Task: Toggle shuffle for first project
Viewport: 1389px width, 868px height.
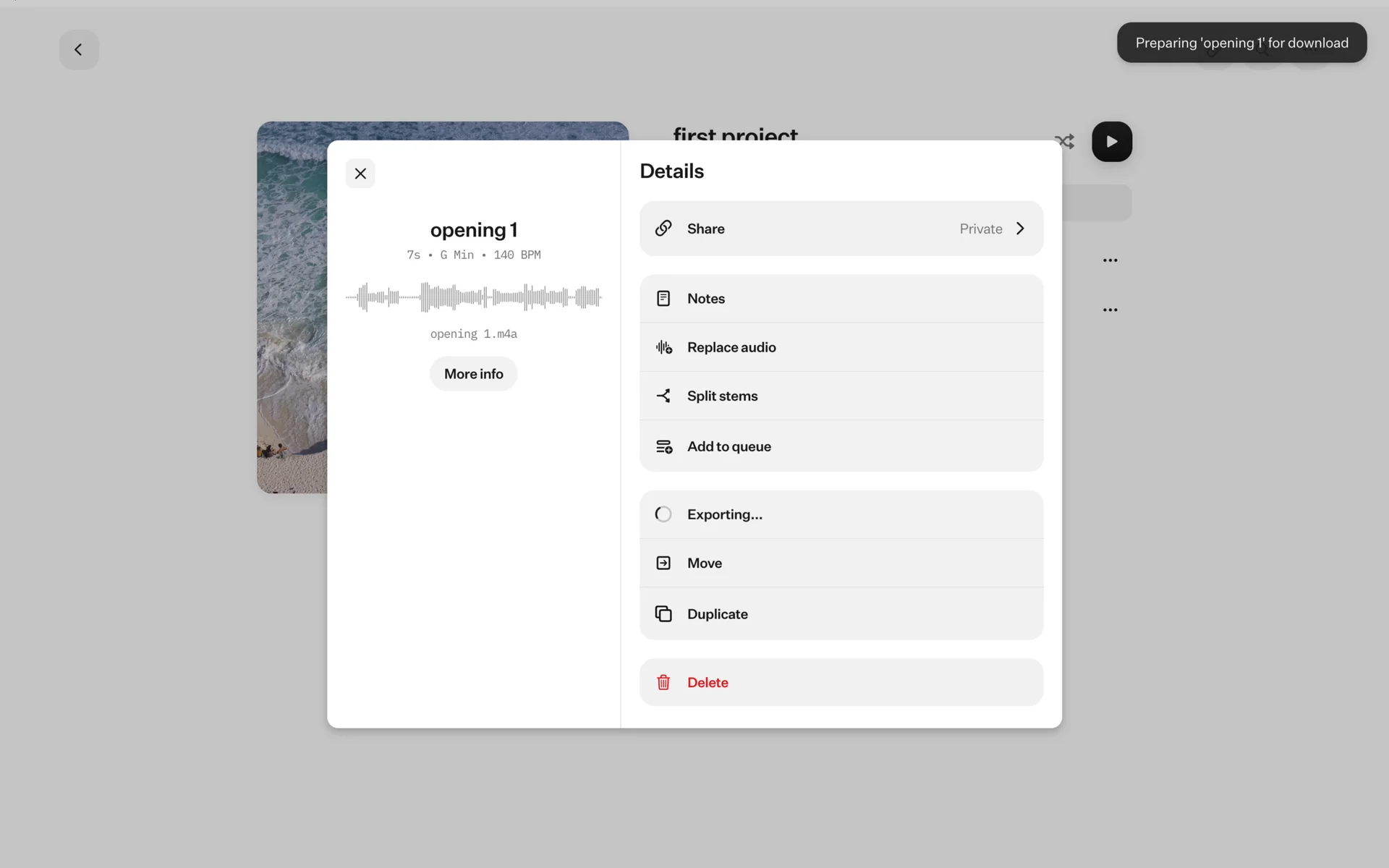Action: 1064,142
